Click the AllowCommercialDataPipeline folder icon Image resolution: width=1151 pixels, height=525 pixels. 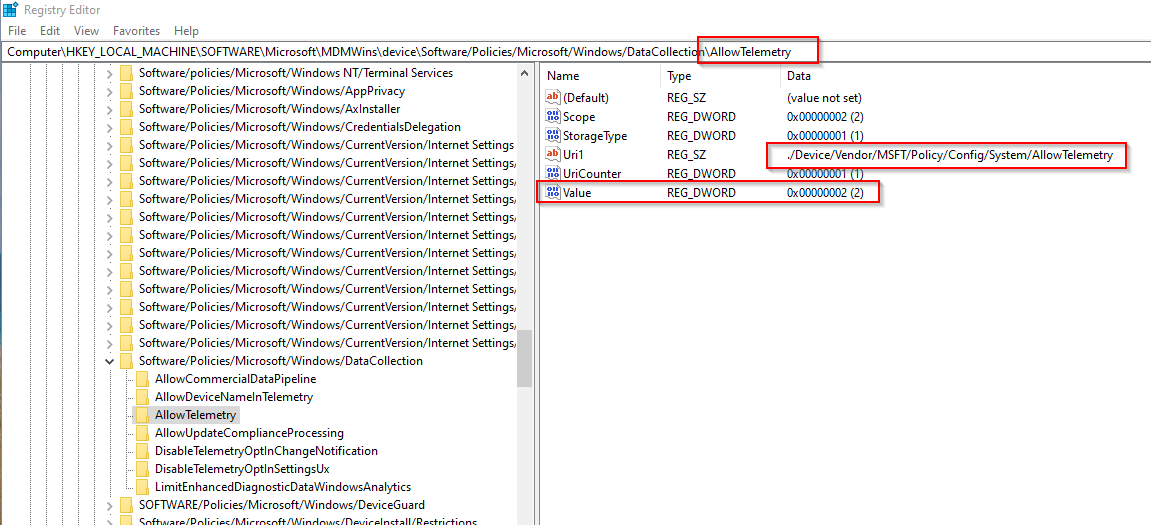pos(142,379)
